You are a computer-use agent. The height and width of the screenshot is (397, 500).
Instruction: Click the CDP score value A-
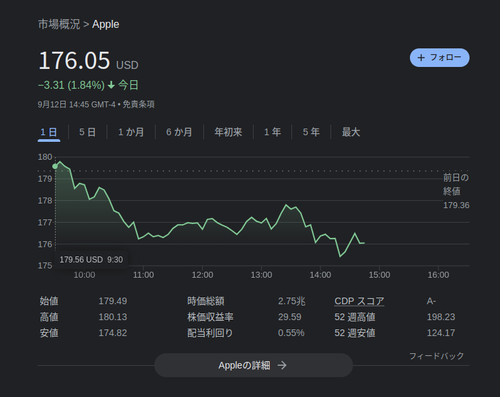point(431,301)
